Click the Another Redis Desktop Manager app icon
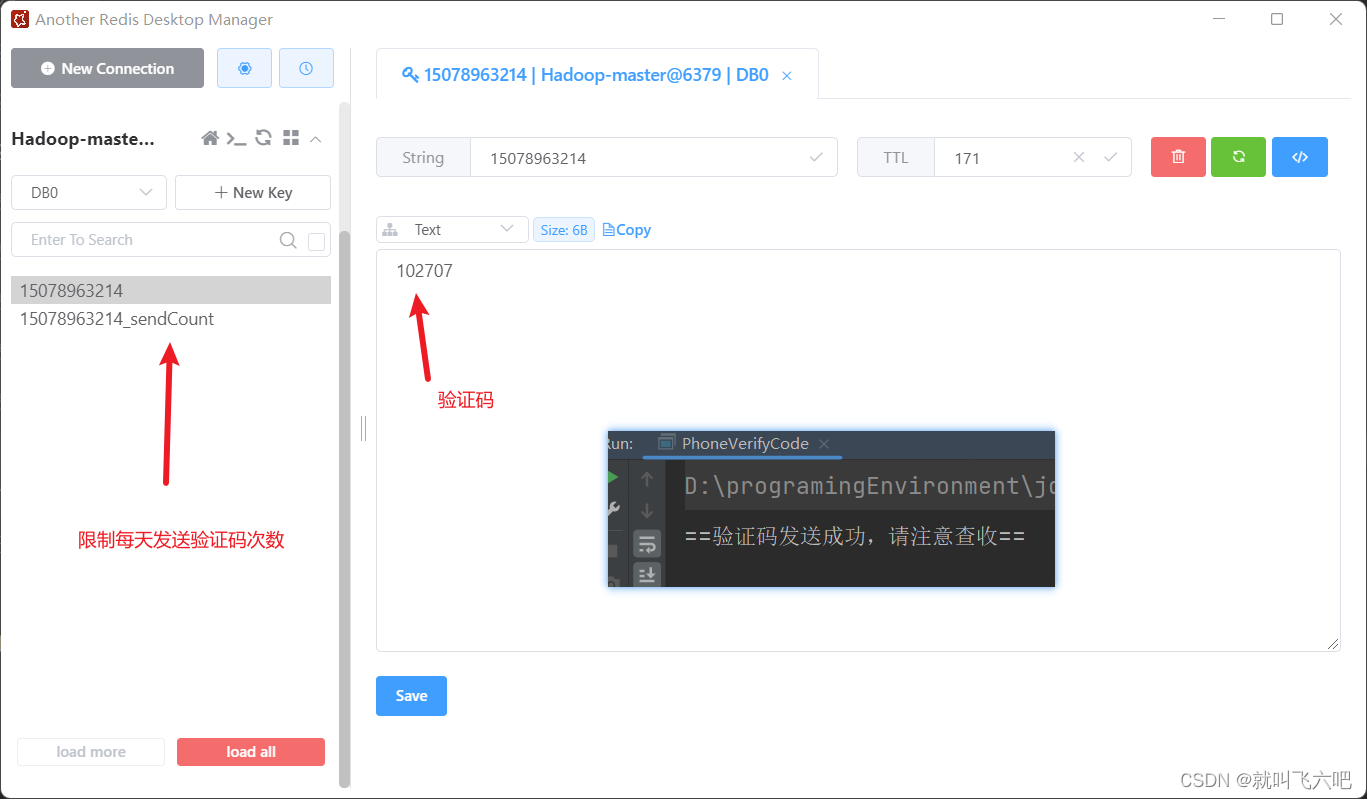This screenshot has height=799, width=1367. (20, 19)
